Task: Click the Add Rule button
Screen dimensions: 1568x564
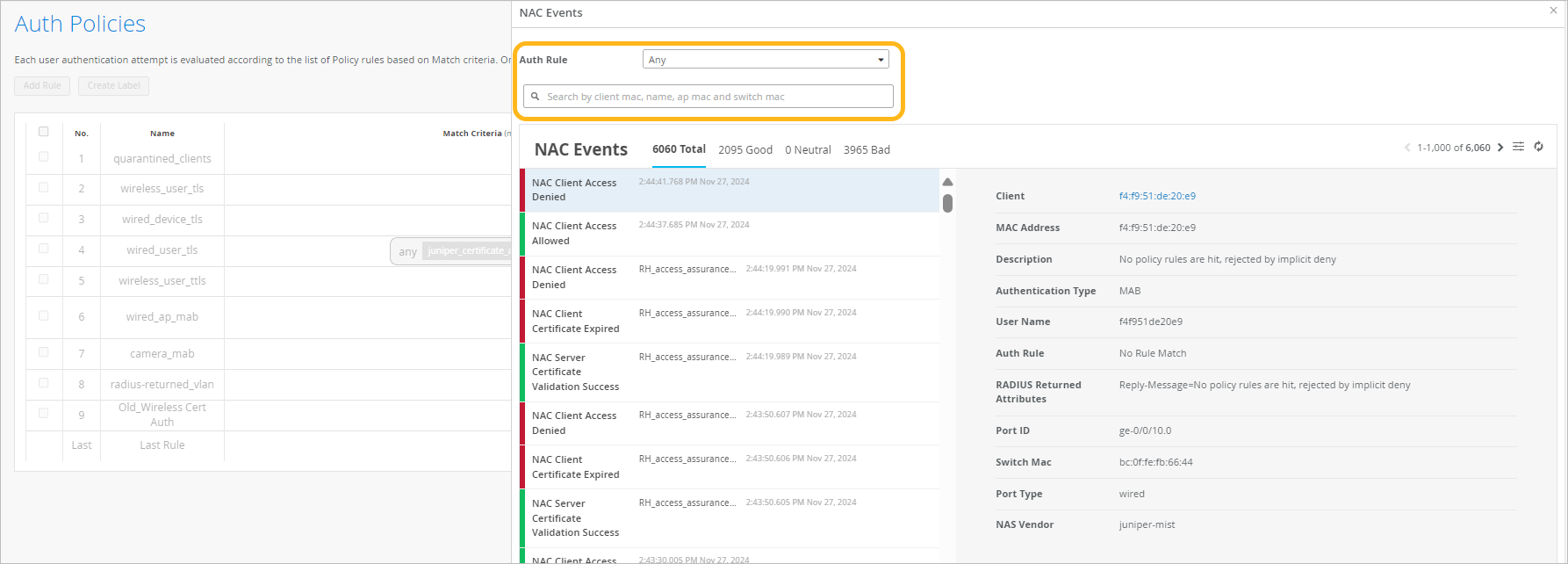Action: pos(42,86)
